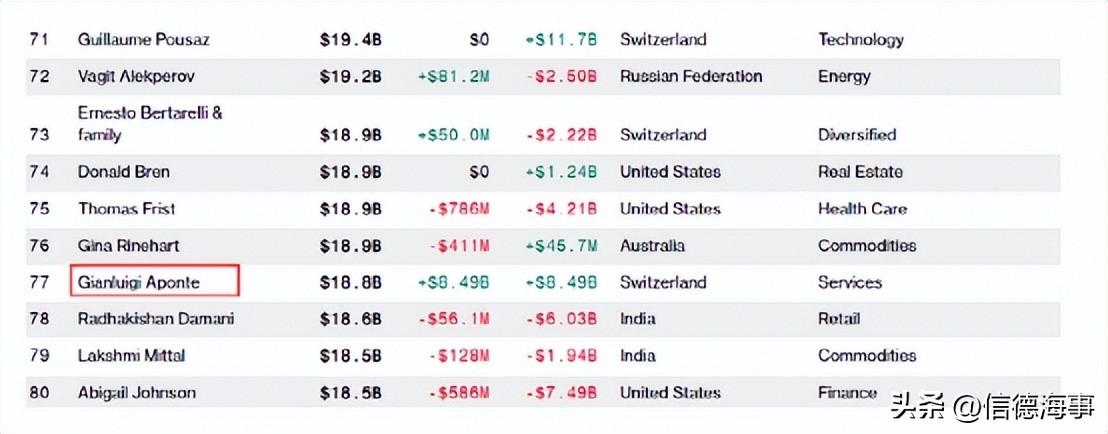
Task: Select Ernesto Bertarelli & family entry
Action: [x=150, y=123]
